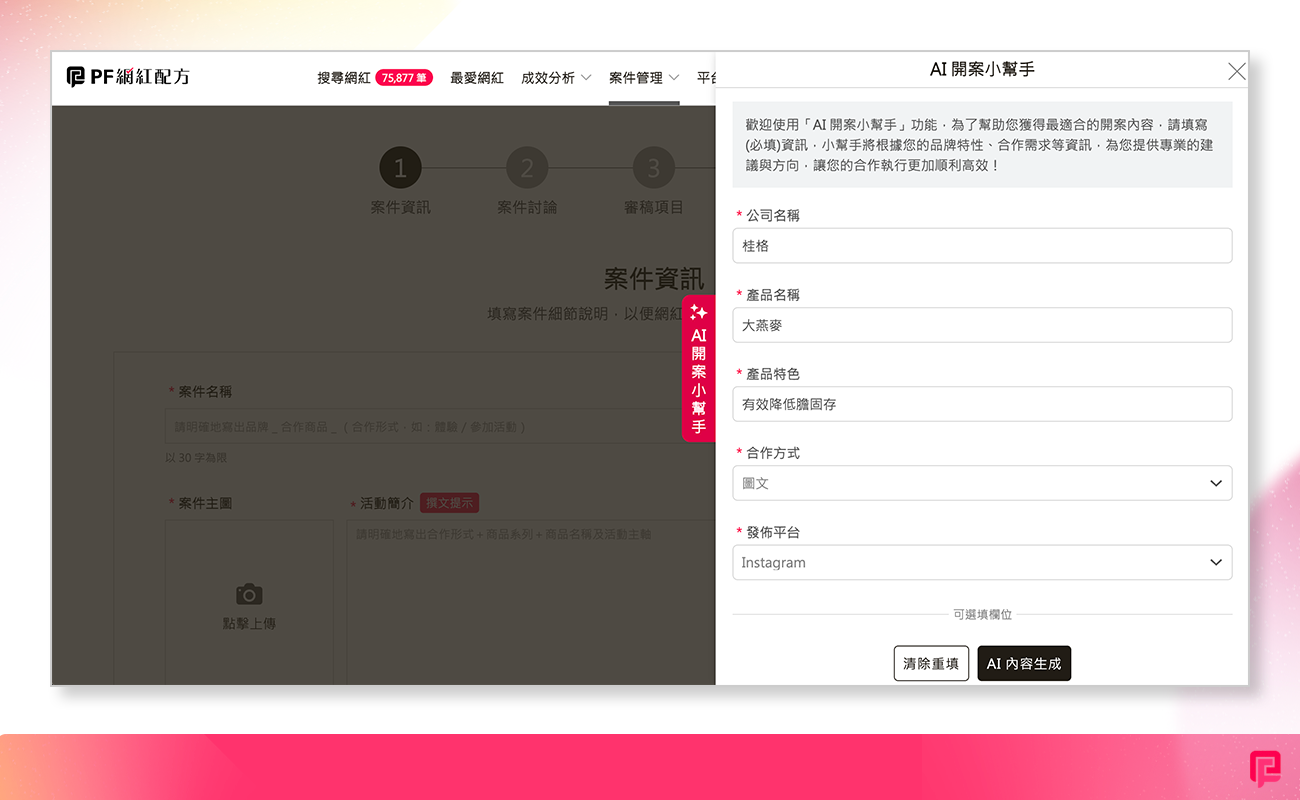The width and height of the screenshot is (1300, 800).
Task: Click the AI 內容生成 button
Action: pyautogui.click(x=1024, y=663)
